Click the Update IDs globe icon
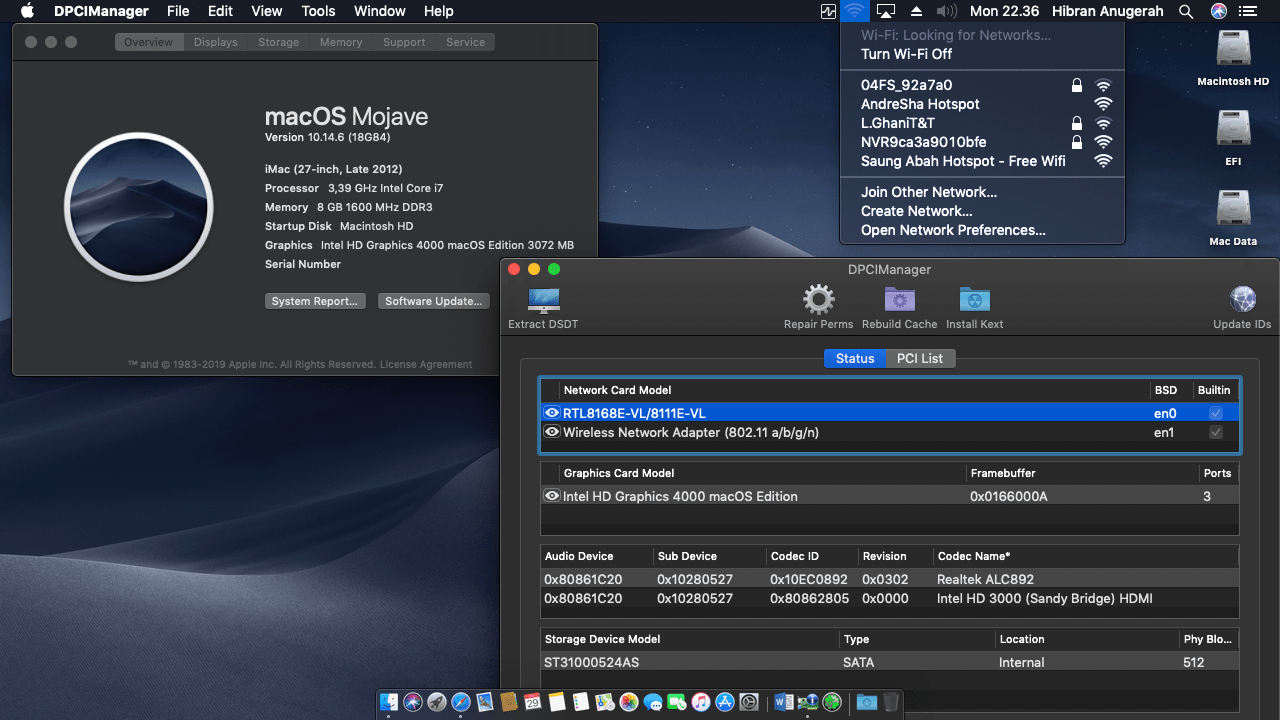Viewport: 1280px width, 720px height. tap(1242, 299)
